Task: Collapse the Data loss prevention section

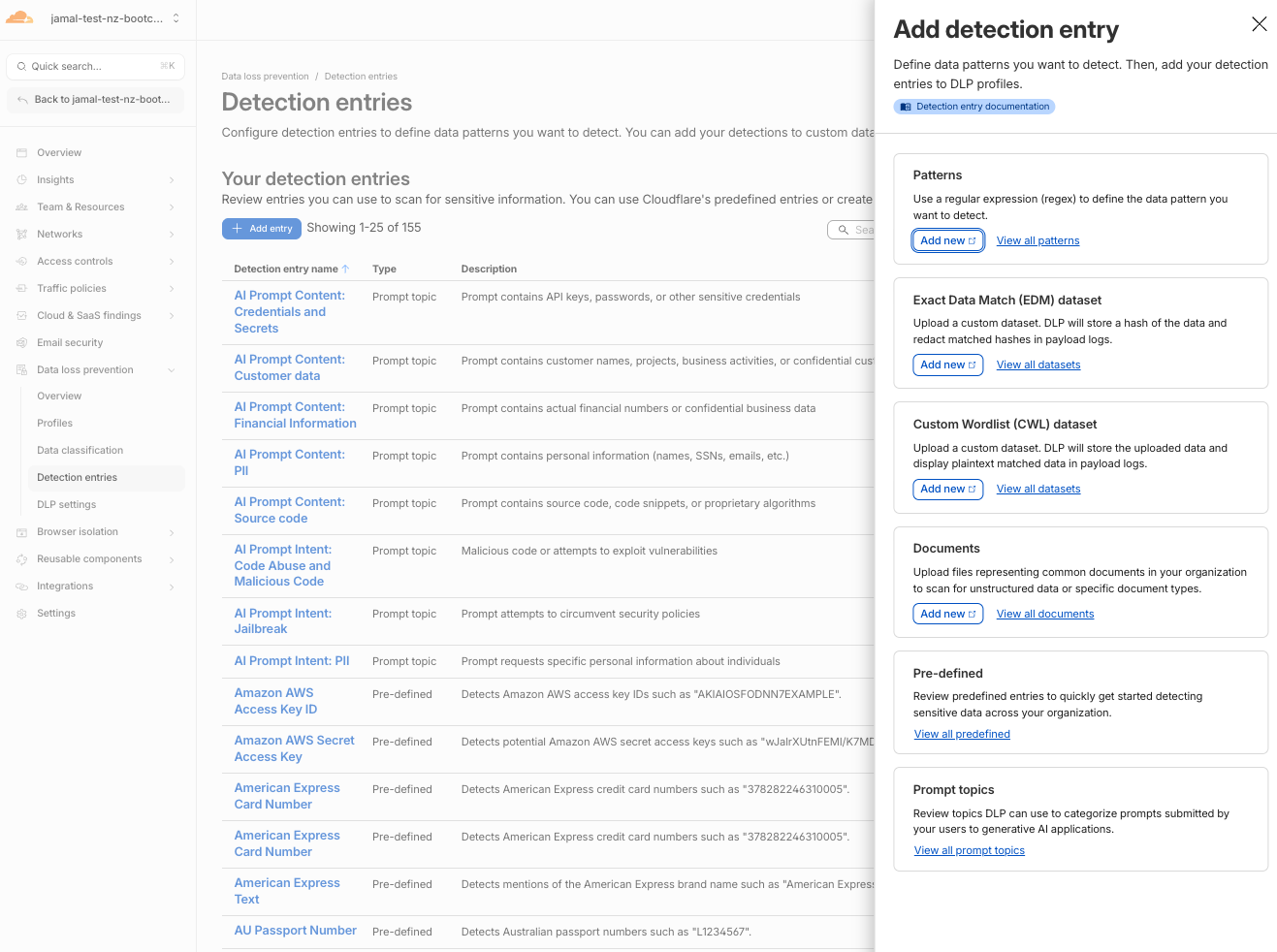Action: click(172, 369)
